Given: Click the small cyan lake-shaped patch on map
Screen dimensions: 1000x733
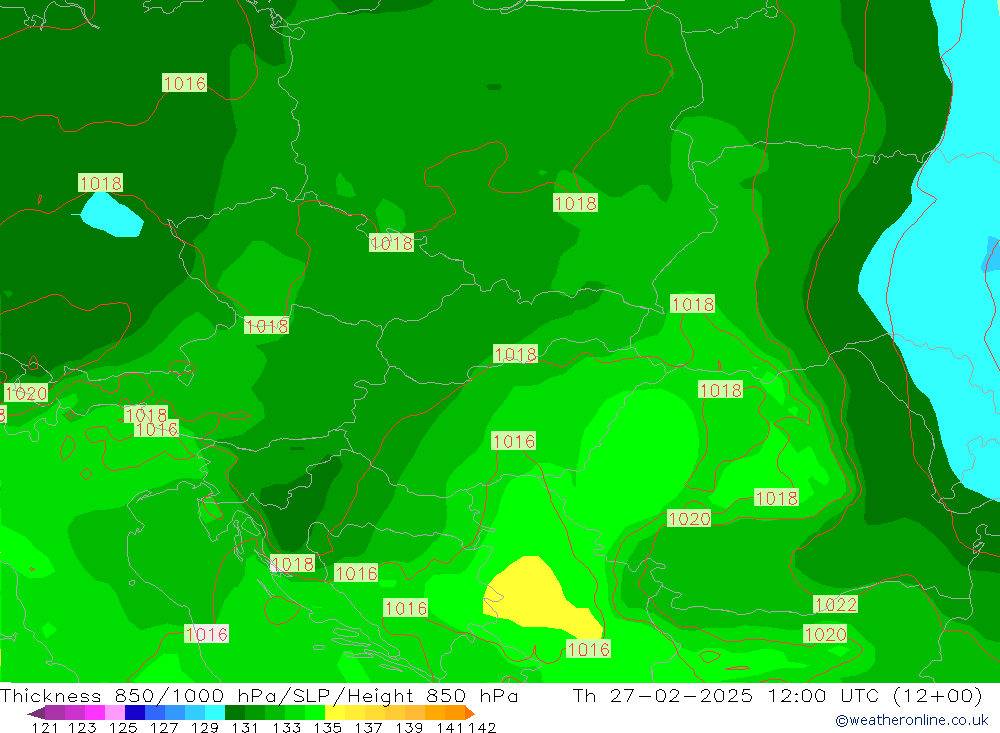Looking at the screenshot, I should [112, 215].
